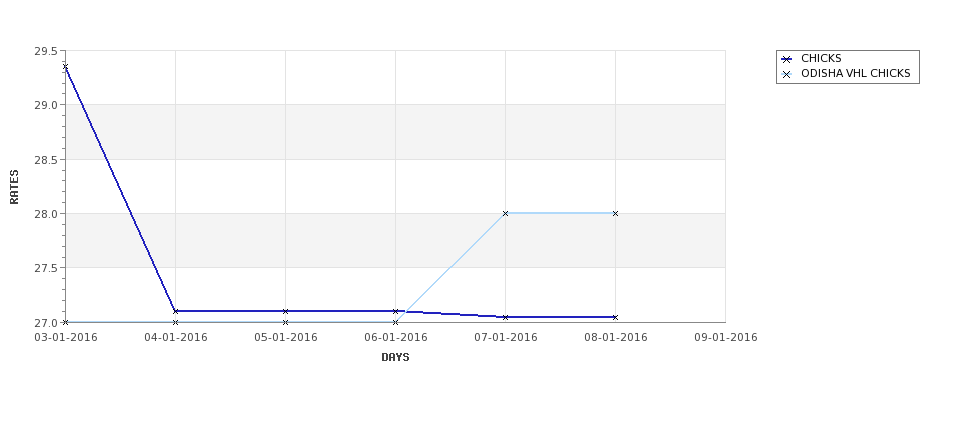
Task: Select ODISHA VHL CHICKS point at 08-01-2016
Action: coord(616,213)
